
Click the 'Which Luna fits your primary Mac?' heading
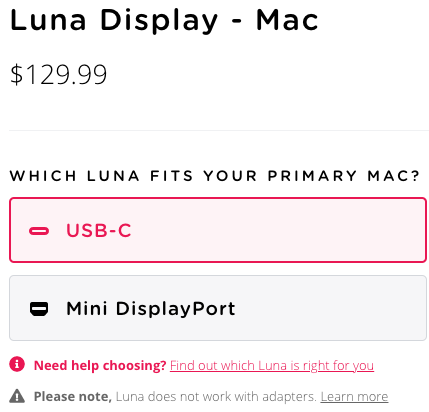pos(214,176)
